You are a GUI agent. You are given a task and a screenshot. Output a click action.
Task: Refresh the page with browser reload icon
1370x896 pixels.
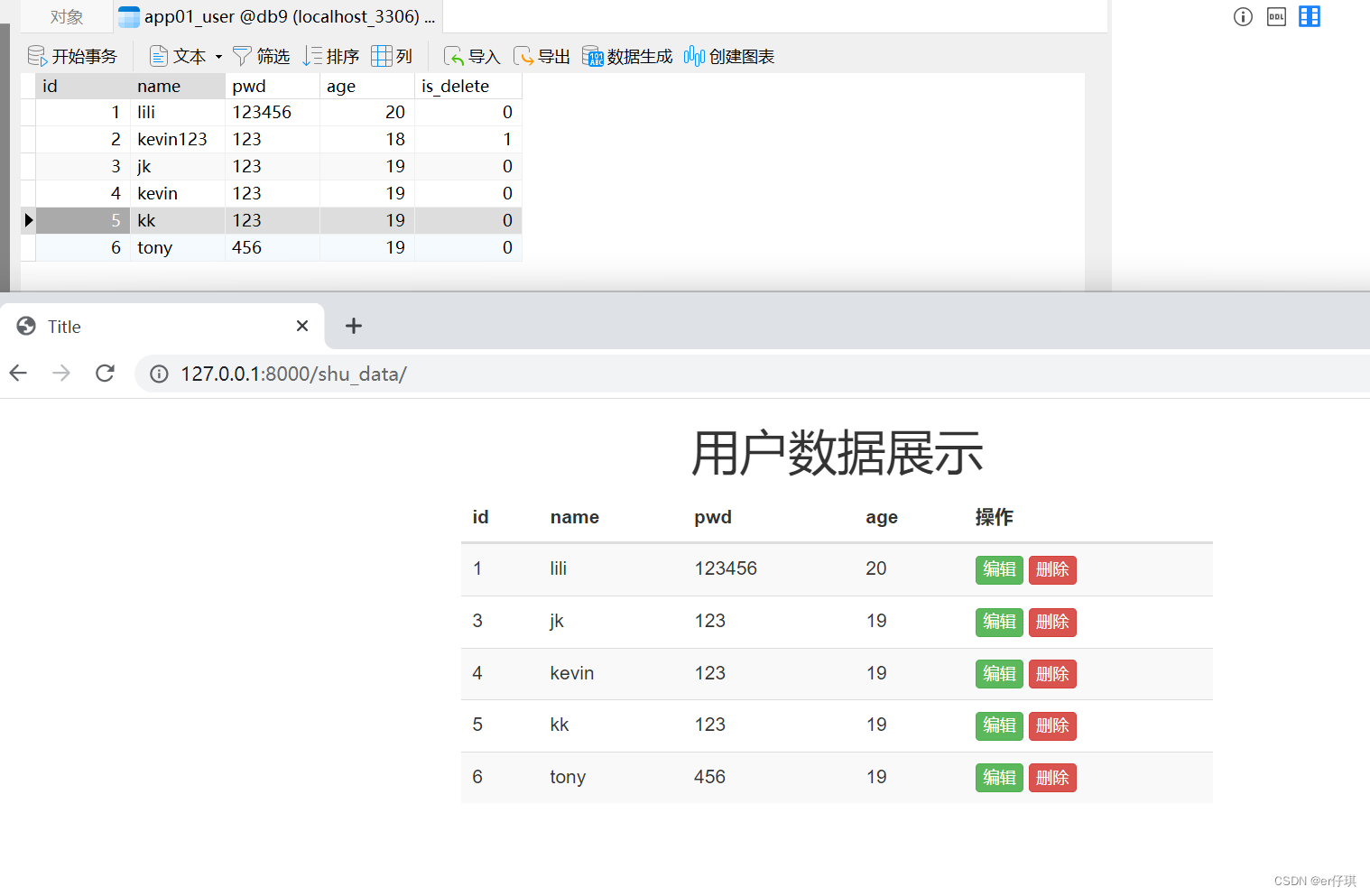pyautogui.click(x=105, y=373)
